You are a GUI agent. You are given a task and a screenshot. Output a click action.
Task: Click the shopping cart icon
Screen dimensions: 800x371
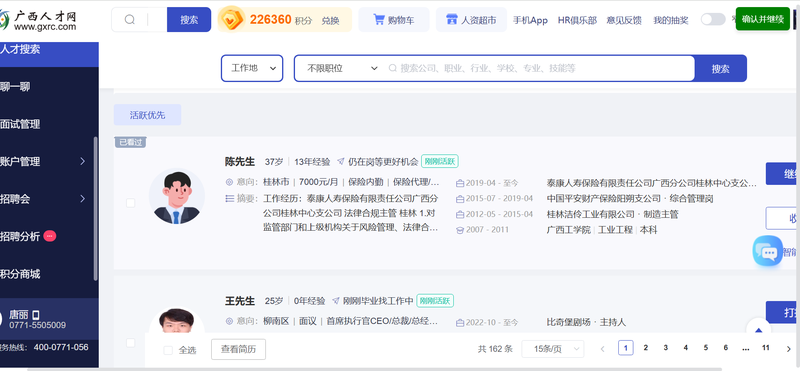(x=379, y=19)
